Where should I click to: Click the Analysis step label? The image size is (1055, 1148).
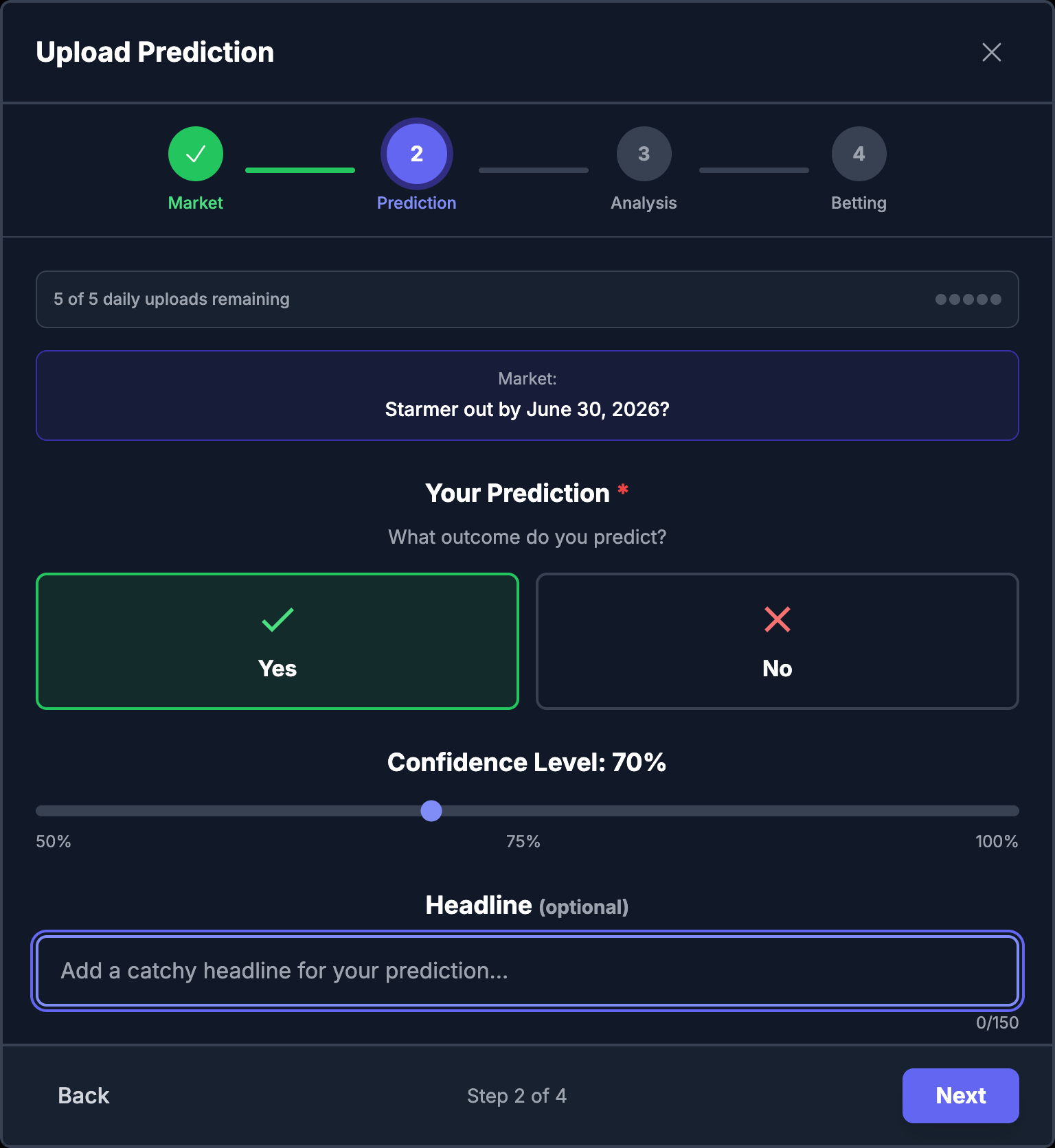click(x=644, y=203)
